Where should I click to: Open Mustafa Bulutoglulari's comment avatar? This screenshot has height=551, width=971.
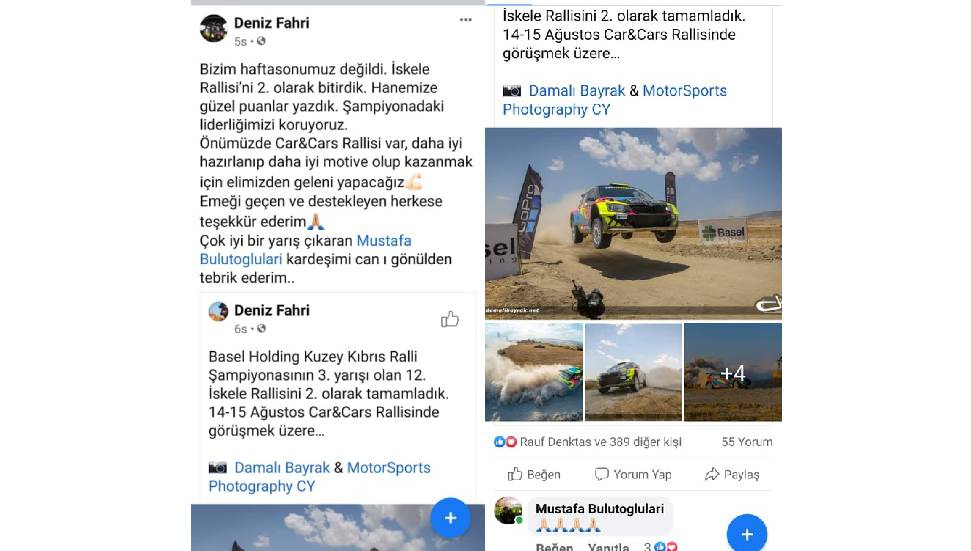click(508, 510)
